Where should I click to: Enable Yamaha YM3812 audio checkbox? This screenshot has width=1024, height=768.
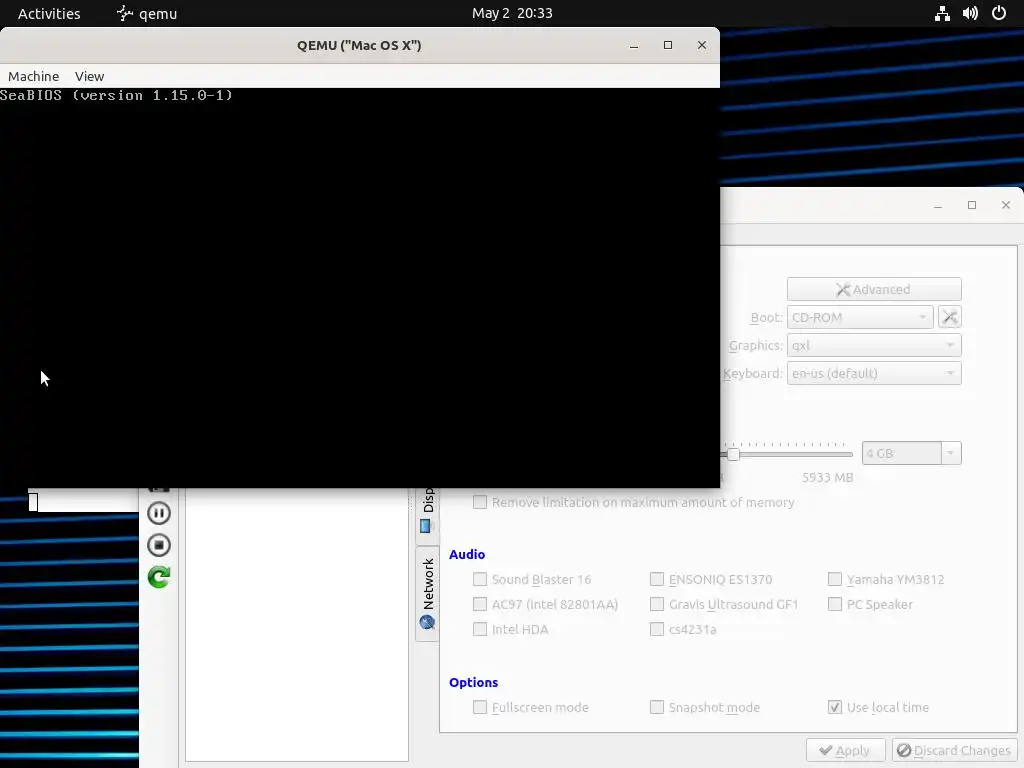[x=835, y=579]
